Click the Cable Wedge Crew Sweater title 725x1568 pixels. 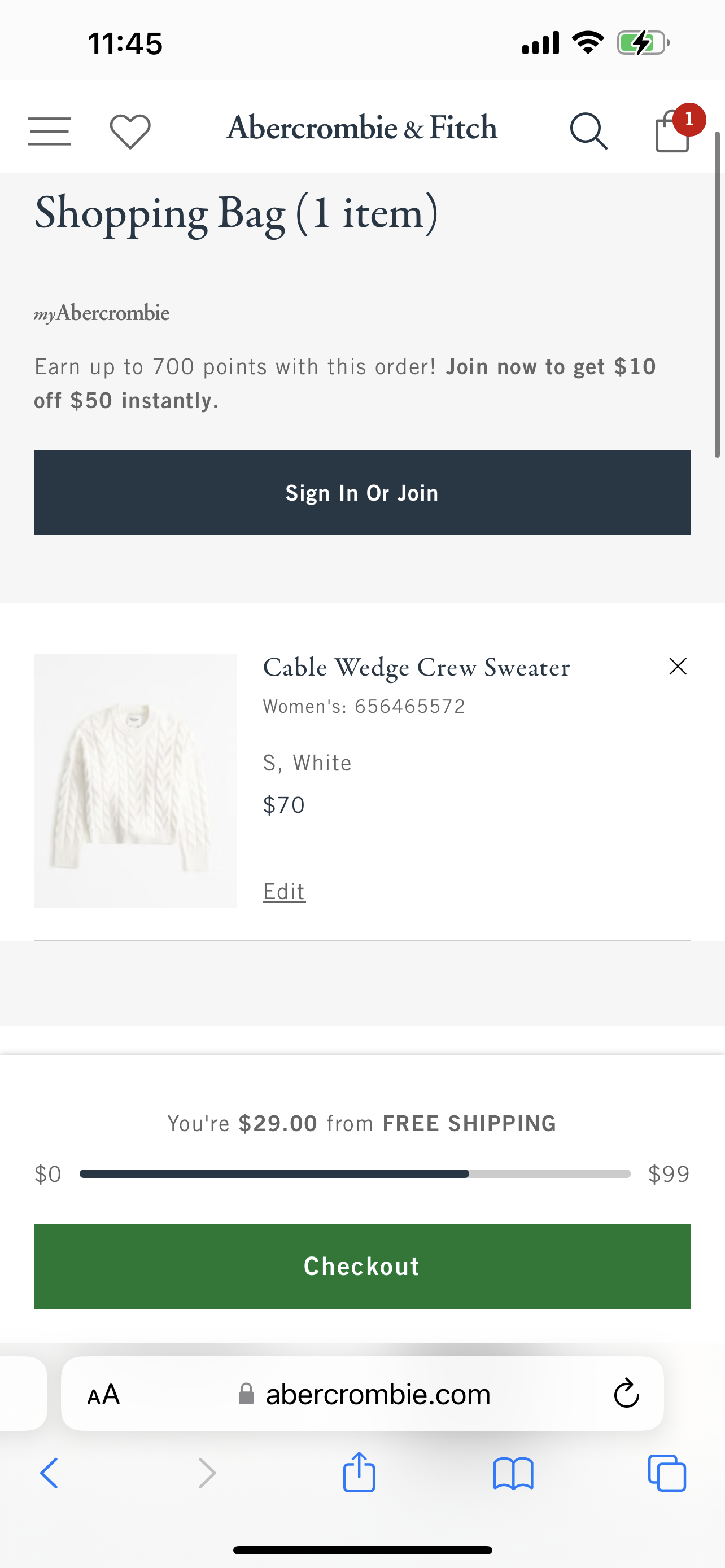coord(416,668)
